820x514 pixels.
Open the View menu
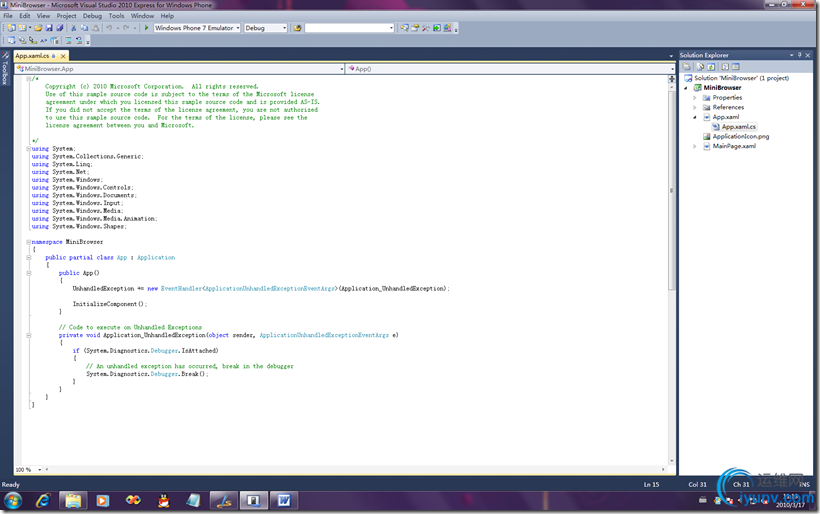coord(43,16)
